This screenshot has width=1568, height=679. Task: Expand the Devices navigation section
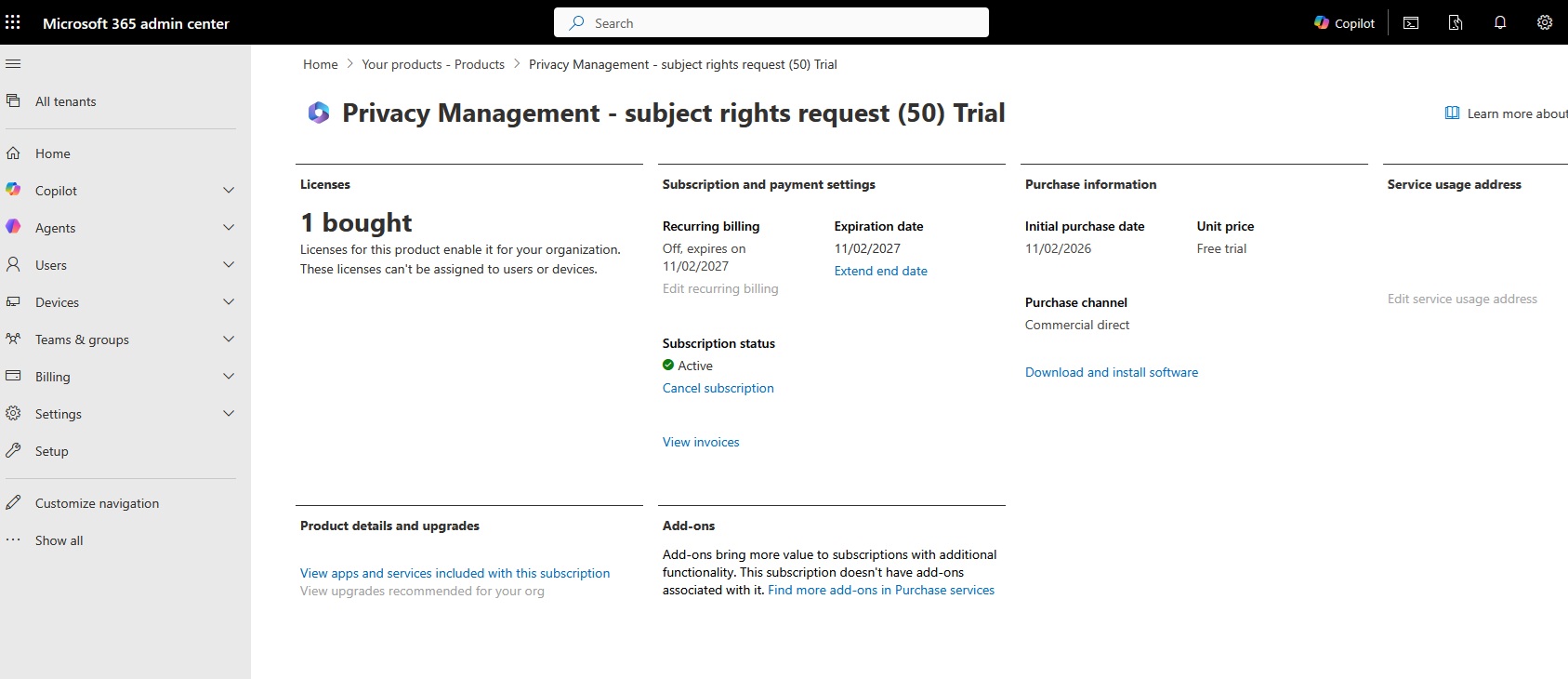229,301
